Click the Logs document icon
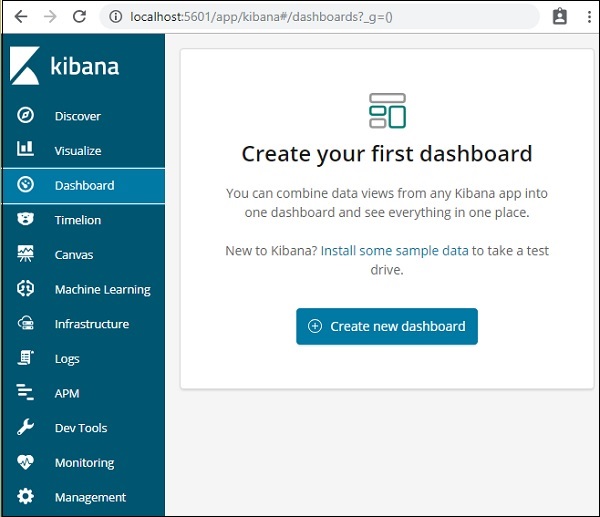Screen dimensions: 600x517 pos(26,358)
